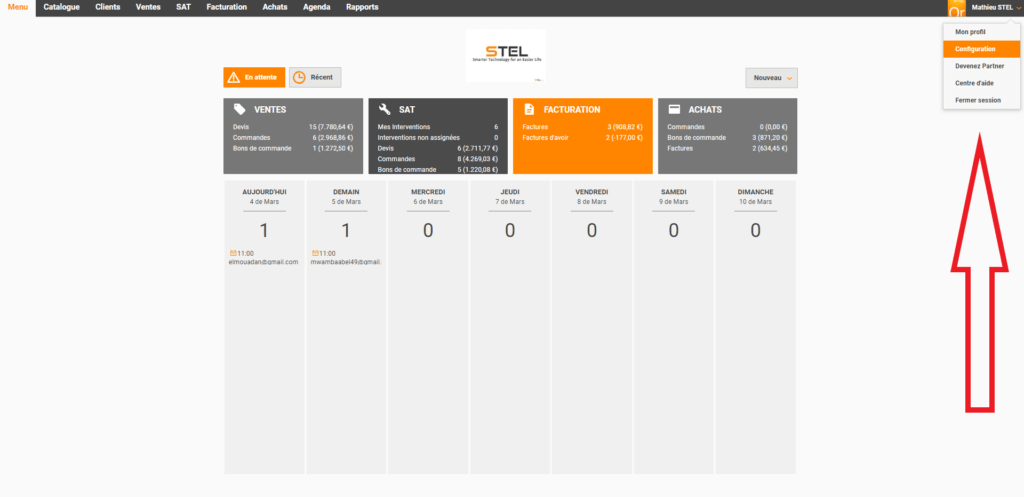This screenshot has width=1024, height=497.
Task: Click the warning triangle icon on En attente
Action: tap(233, 77)
